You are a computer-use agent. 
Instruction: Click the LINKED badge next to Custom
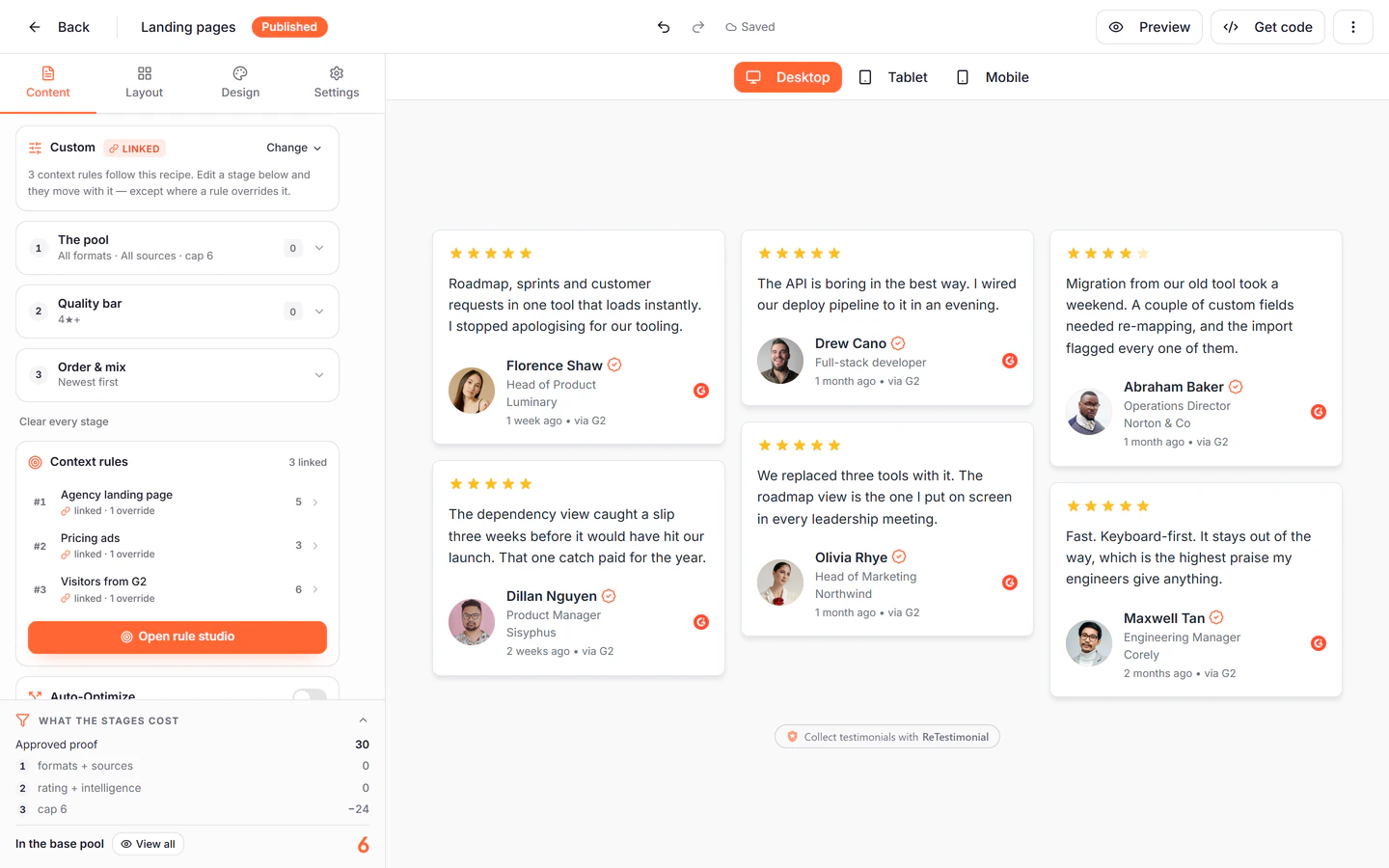[134, 149]
